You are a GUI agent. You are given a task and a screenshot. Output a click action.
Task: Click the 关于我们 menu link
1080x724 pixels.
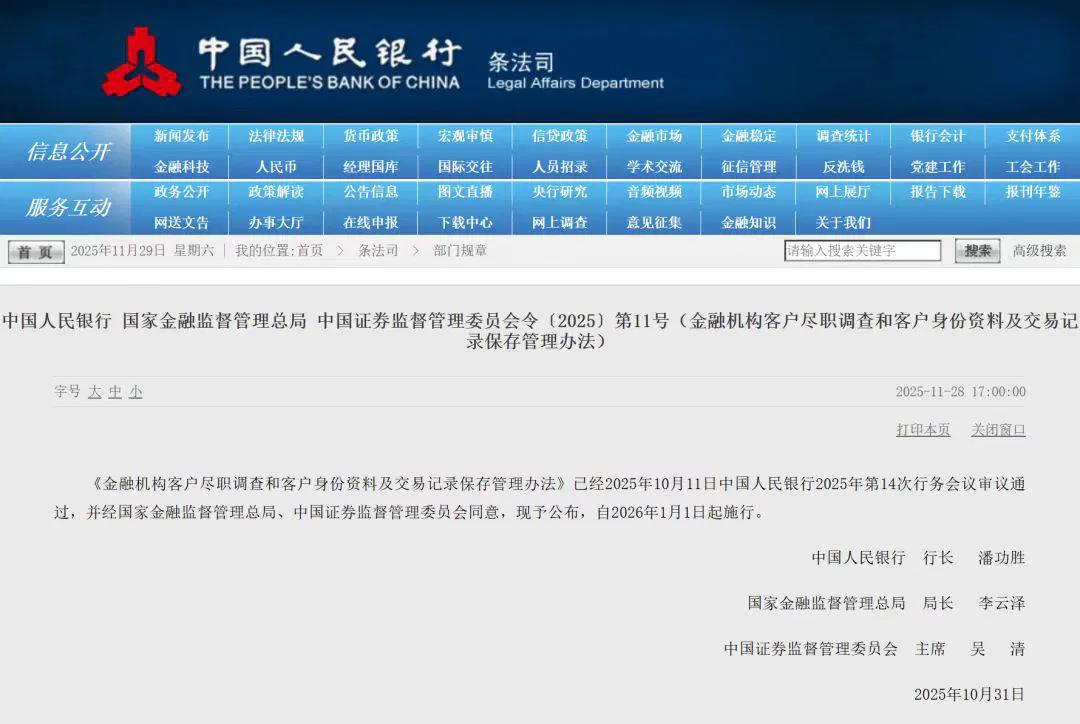pos(843,223)
